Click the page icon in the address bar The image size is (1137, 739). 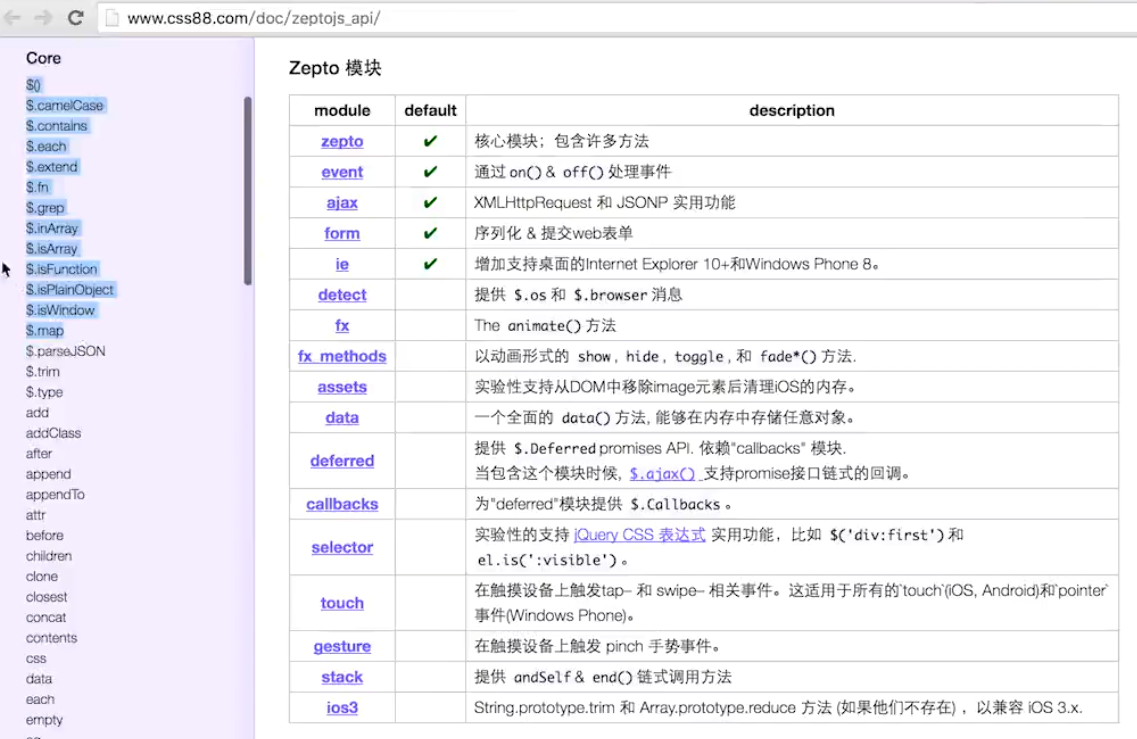112,18
